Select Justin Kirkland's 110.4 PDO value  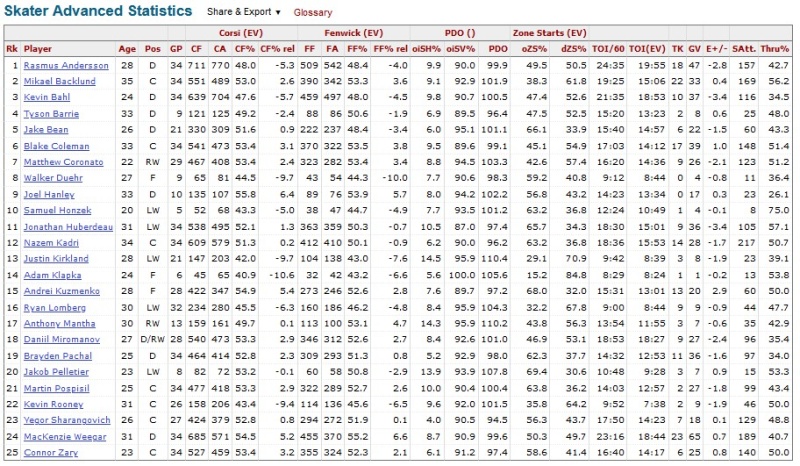[495, 258]
